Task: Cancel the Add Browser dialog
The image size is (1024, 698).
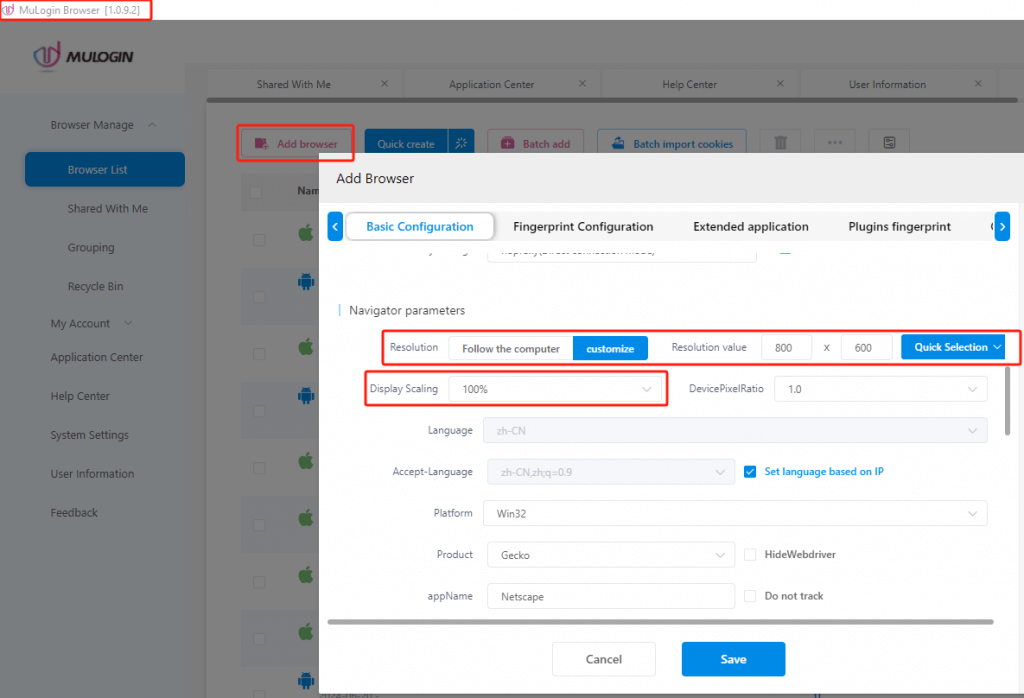Action: 603,659
